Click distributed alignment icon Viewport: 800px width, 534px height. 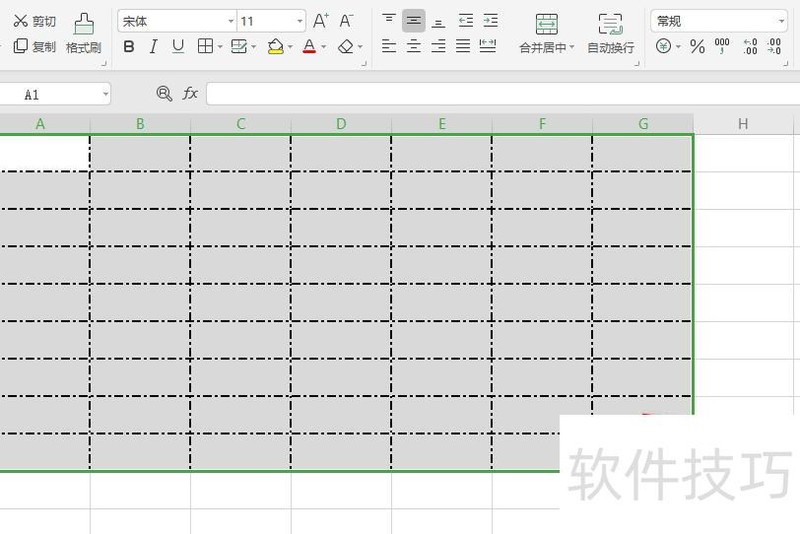[488, 46]
